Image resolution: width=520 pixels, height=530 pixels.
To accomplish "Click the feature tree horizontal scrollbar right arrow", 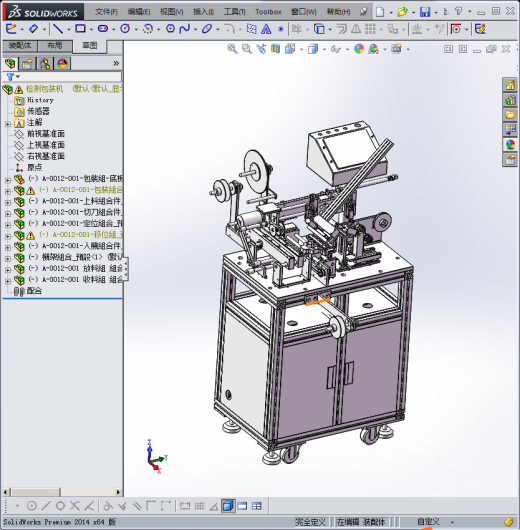I will [118, 492].
